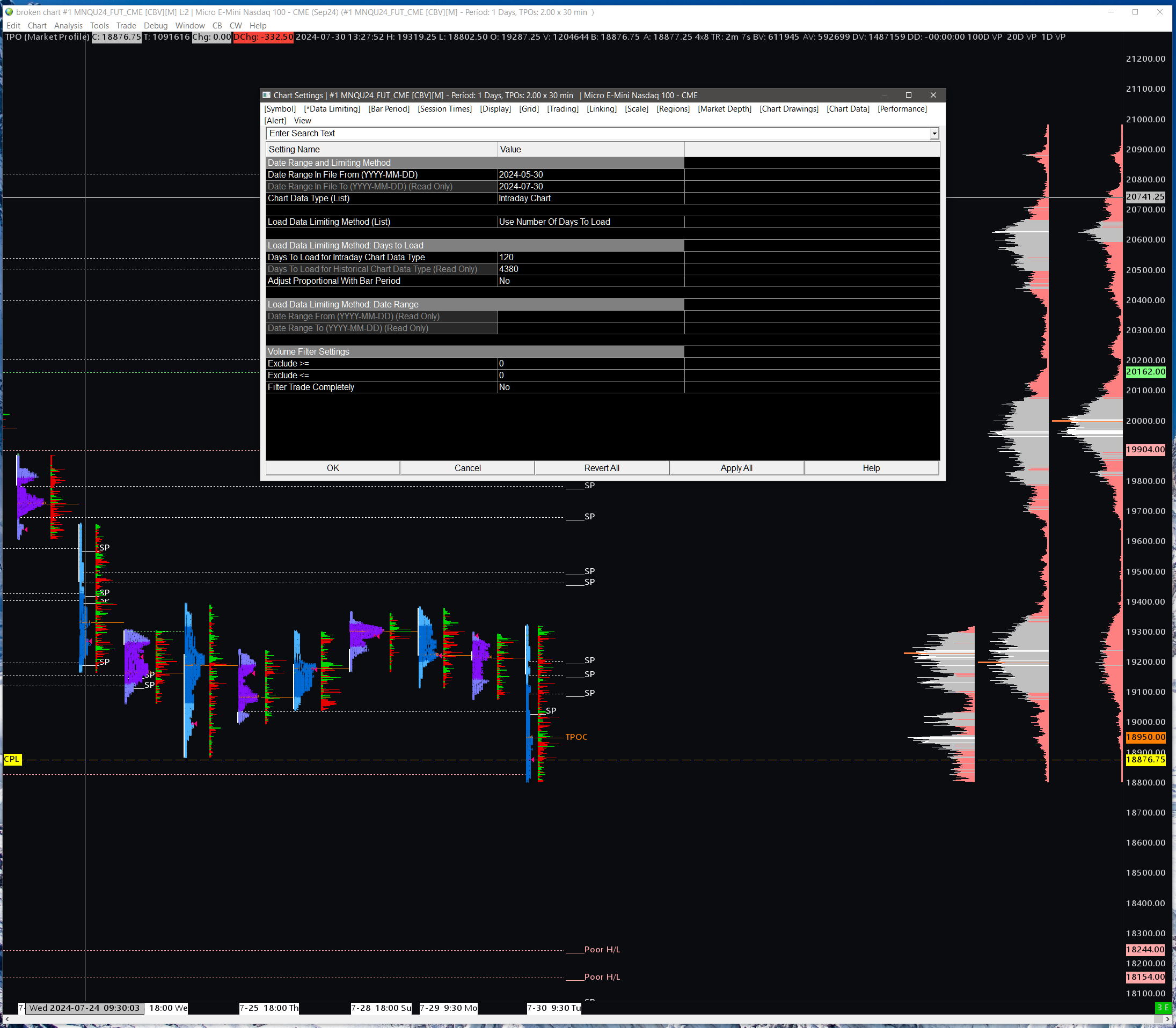Click the horizontal scrollbar left arrow
The image size is (1176, 1028).
(6, 1019)
